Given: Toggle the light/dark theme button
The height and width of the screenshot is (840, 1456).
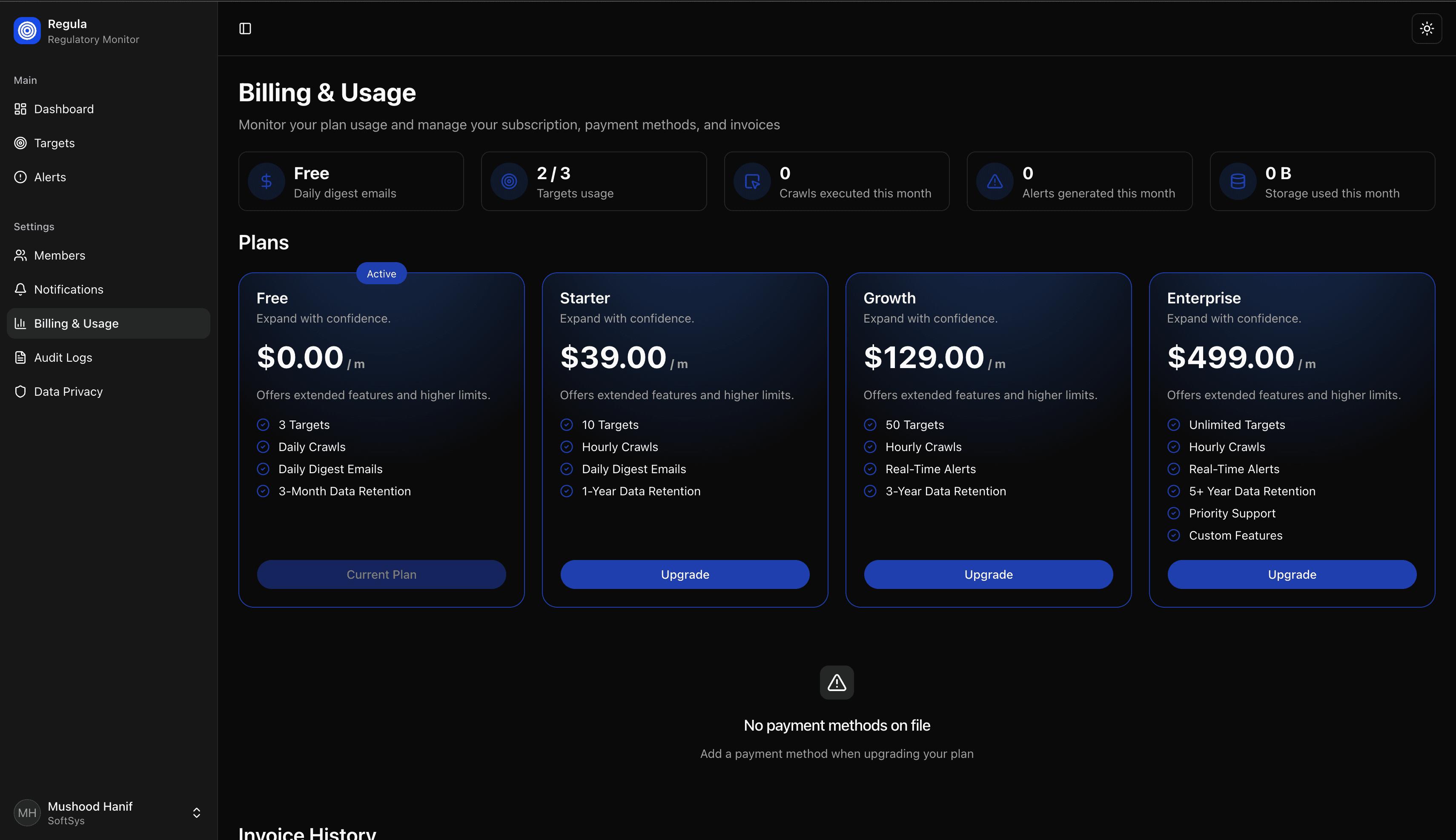Looking at the screenshot, I should (1427, 29).
